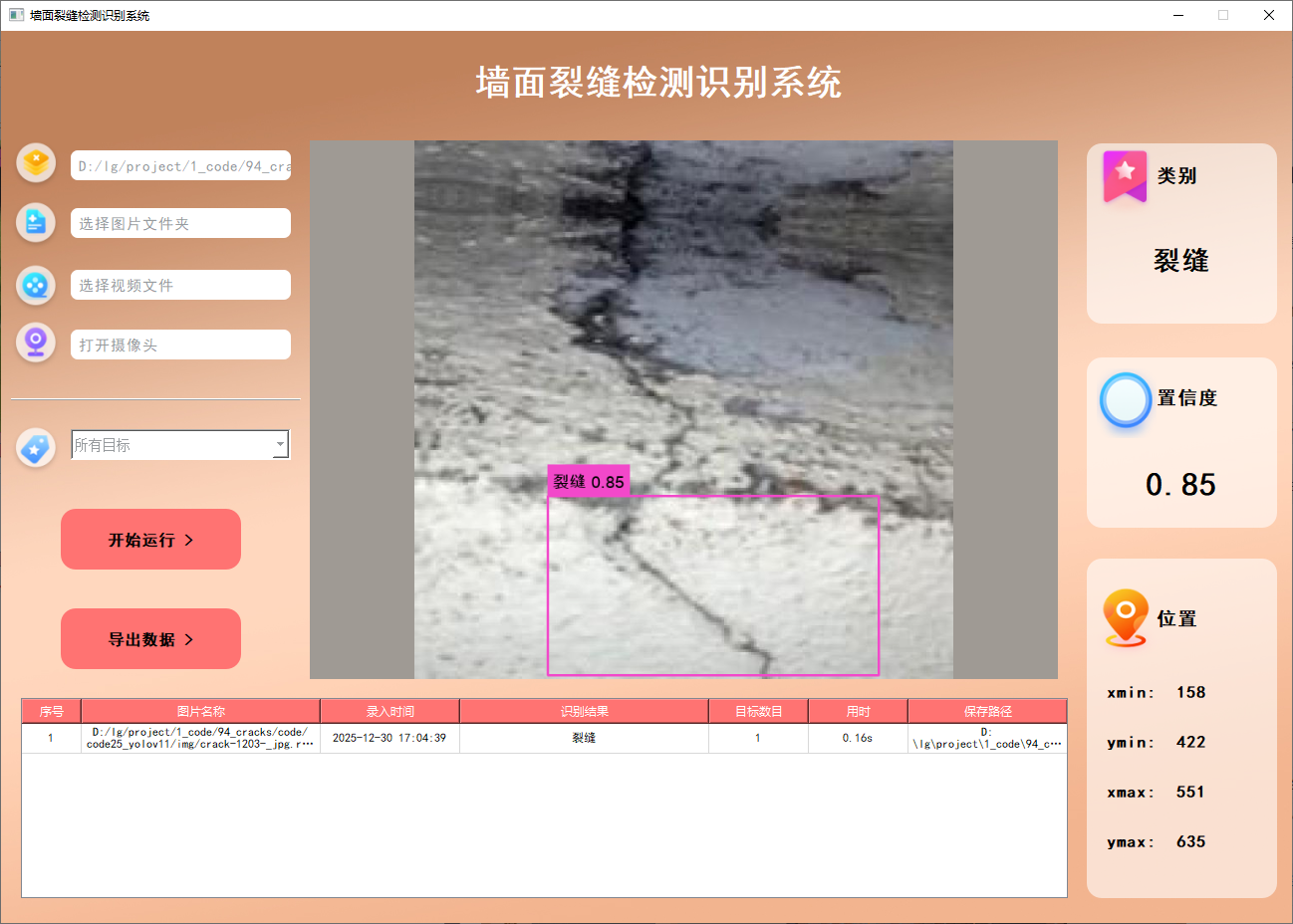Click the camera icon next to 打开摄像头
This screenshot has width=1293, height=924.
click(x=36, y=343)
